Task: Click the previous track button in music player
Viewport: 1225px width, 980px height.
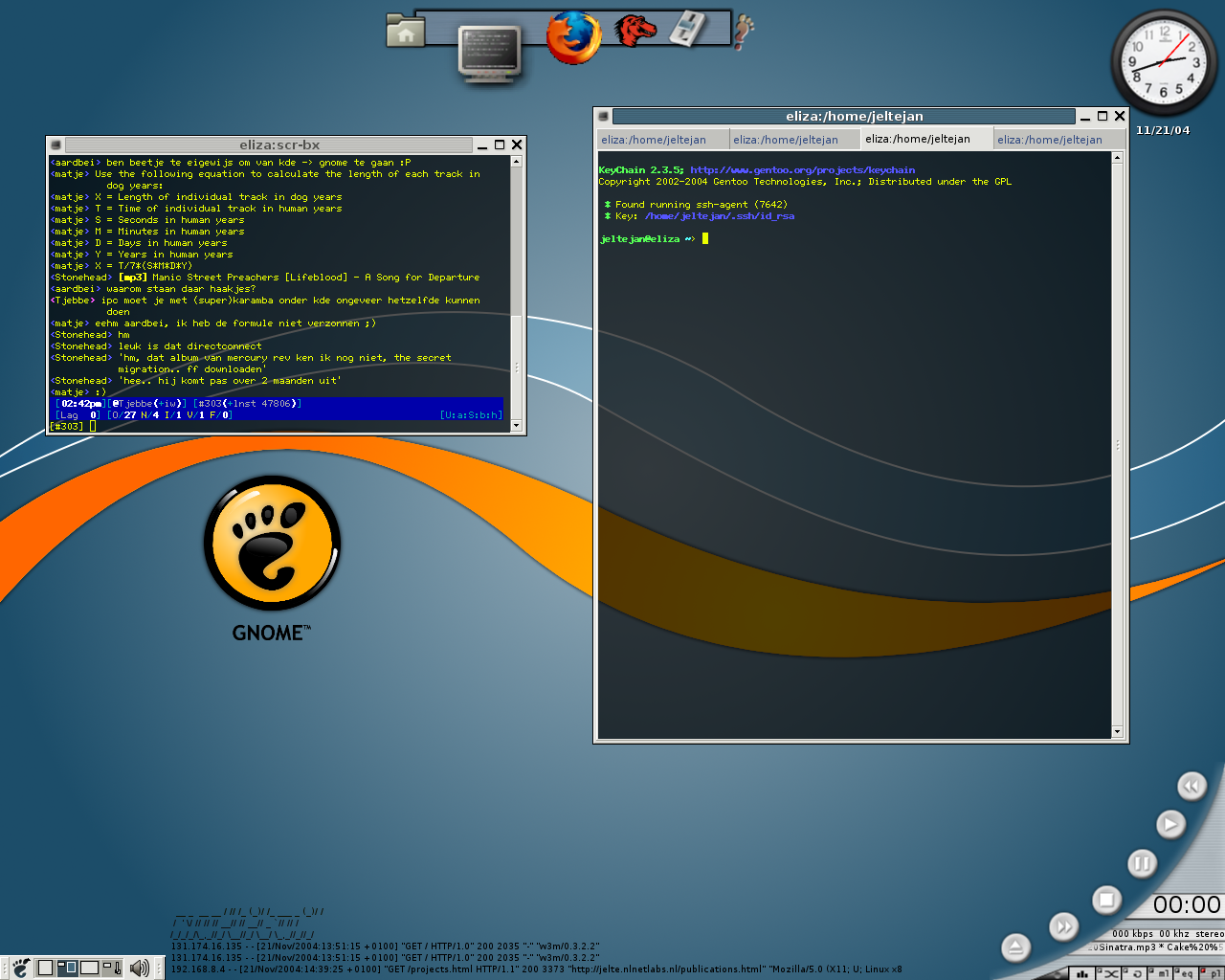Action: click(x=1192, y=787)
